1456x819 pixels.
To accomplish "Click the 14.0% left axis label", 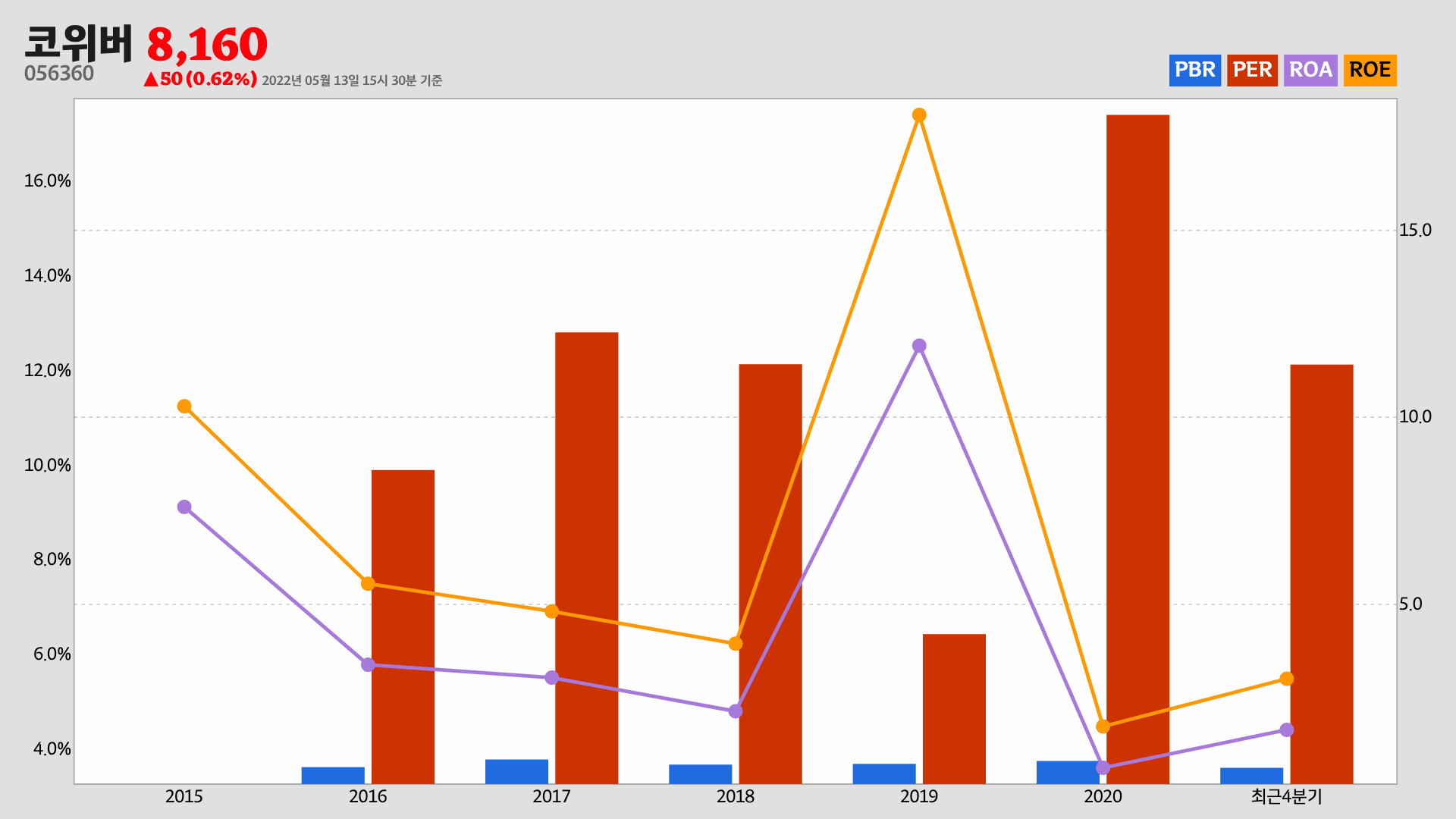I will point(48,276).
